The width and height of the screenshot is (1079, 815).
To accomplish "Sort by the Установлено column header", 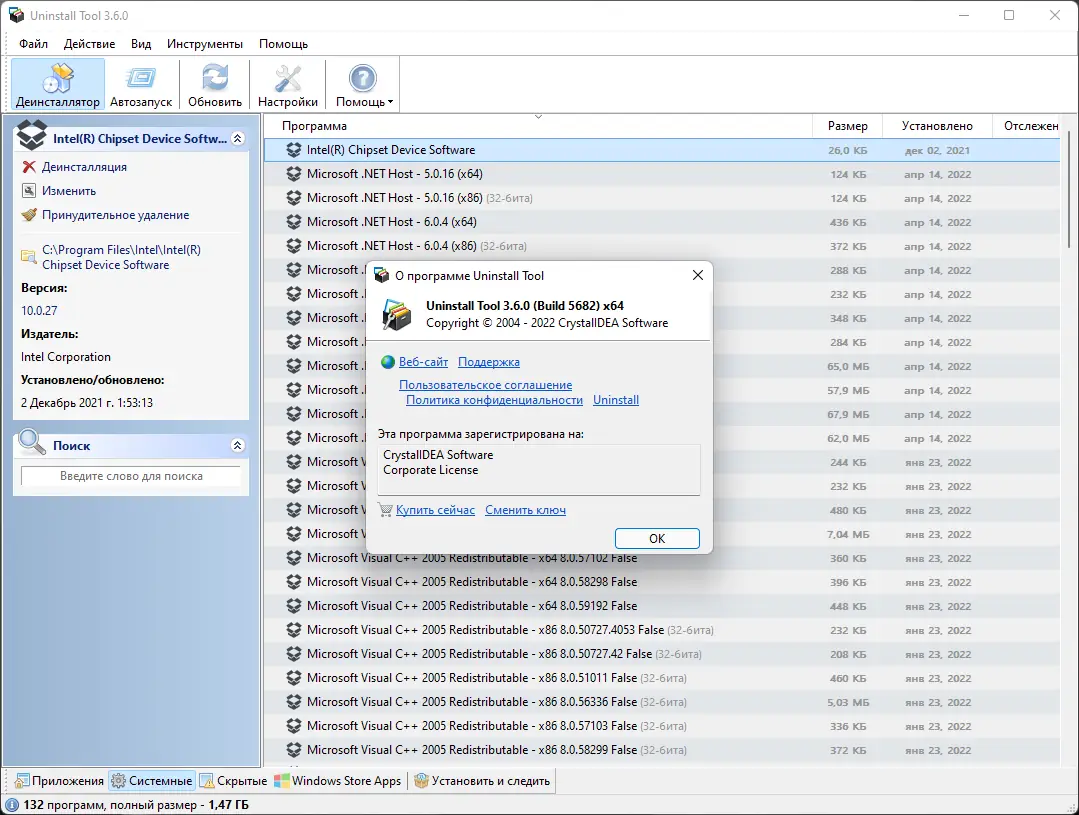I will (x=937, y=126).
